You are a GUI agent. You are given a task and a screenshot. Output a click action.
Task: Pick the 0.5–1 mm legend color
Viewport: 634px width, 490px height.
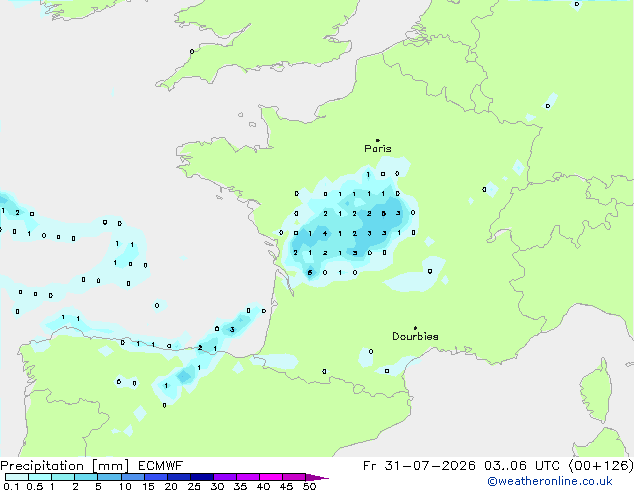[x=40, y=477]
